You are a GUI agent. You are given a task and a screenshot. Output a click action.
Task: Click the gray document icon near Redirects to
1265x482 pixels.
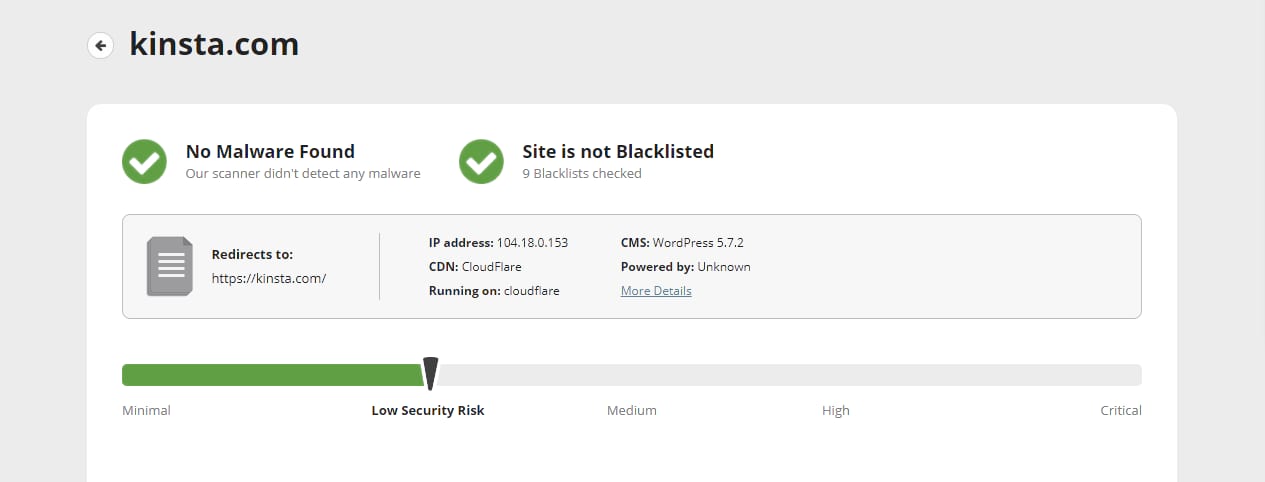pos(169,266)
